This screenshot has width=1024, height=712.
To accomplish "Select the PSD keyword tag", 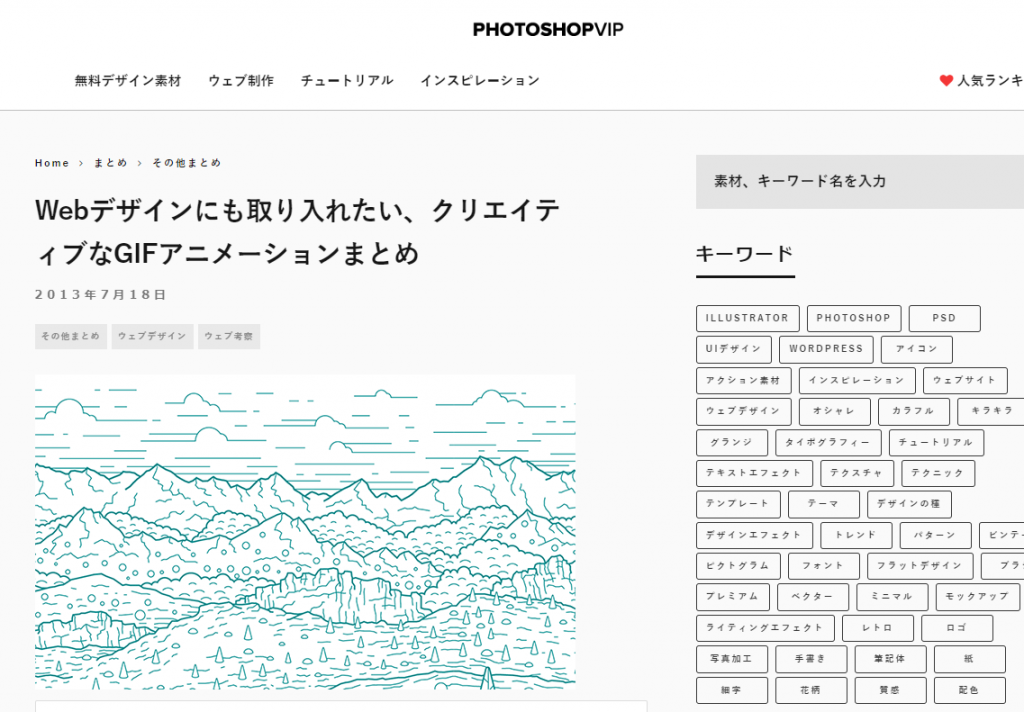I will tap(944, 318).
